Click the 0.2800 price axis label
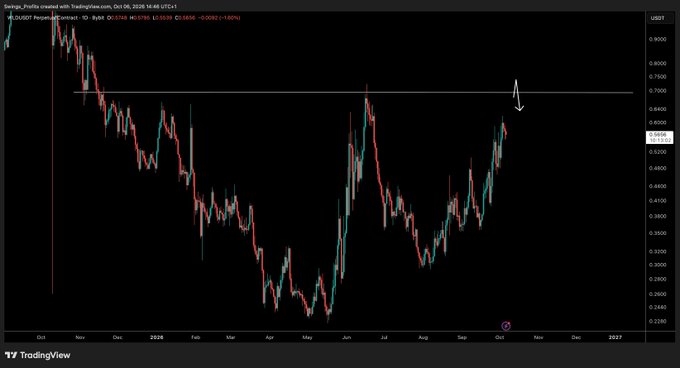The width and height of the screenshot is (680, 368). point(657,279)
